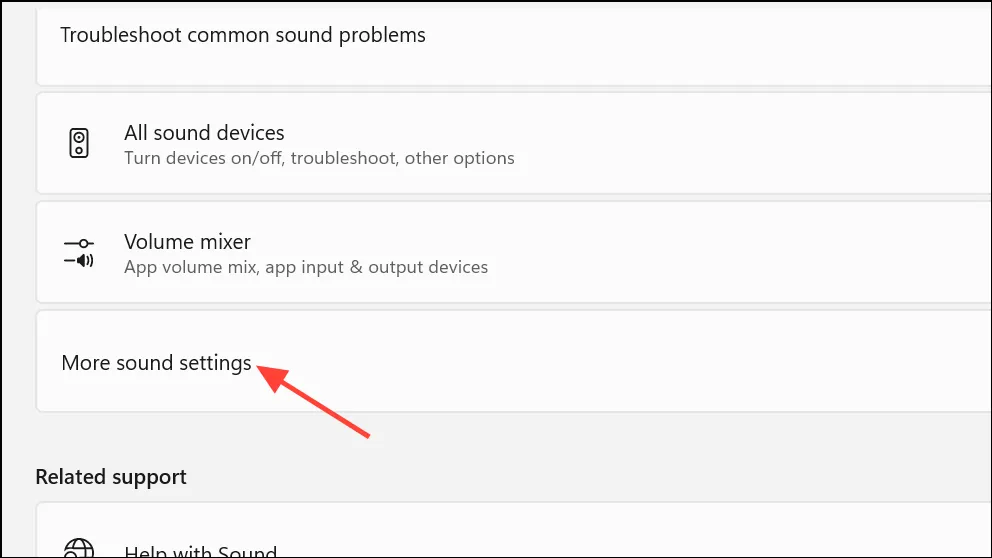Click the 'App volume mix, app input' description
Image resolution: width=992 pixels, height=558 pixels.
[306, 267]
